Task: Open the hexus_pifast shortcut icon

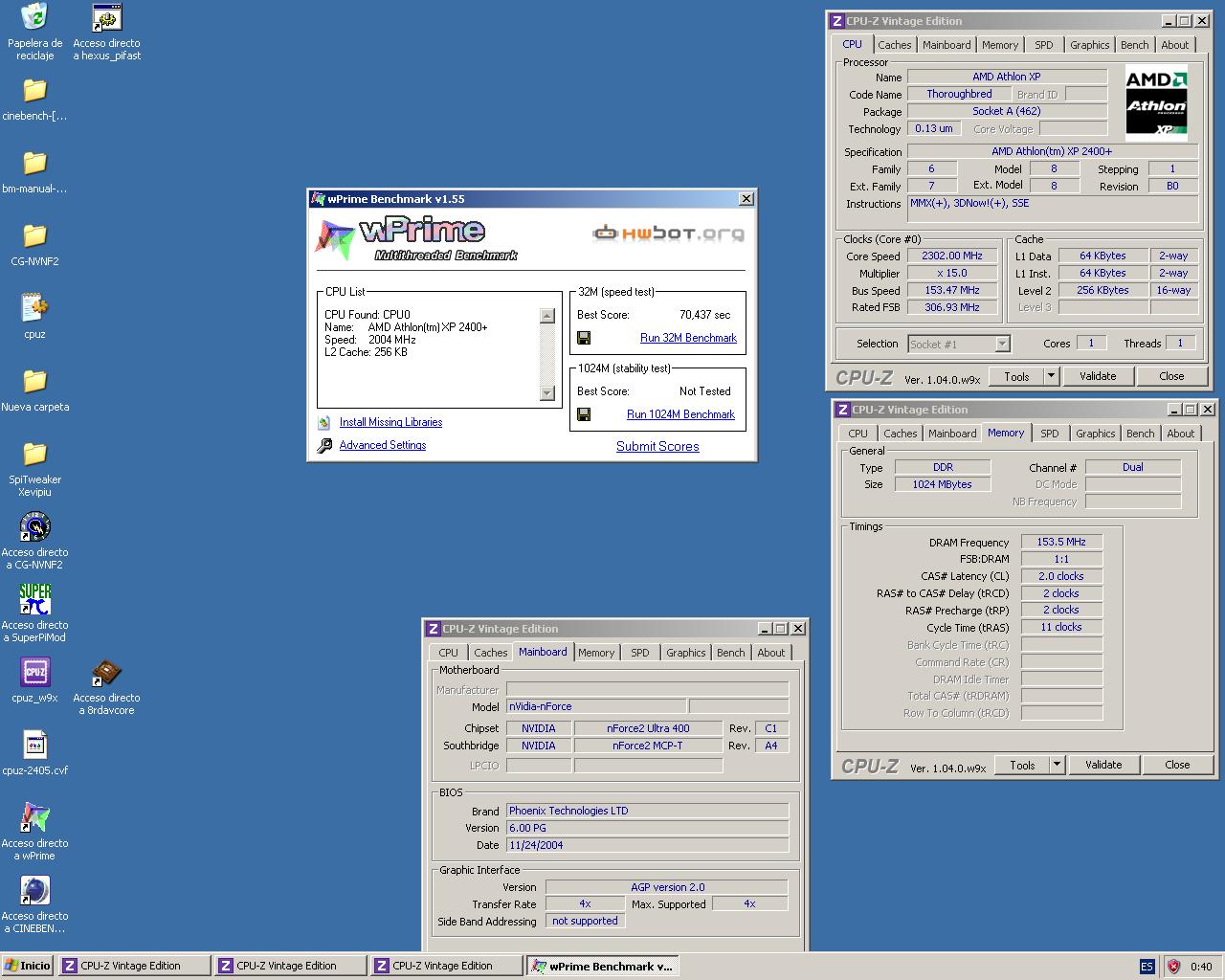Action: pos(106,17)
